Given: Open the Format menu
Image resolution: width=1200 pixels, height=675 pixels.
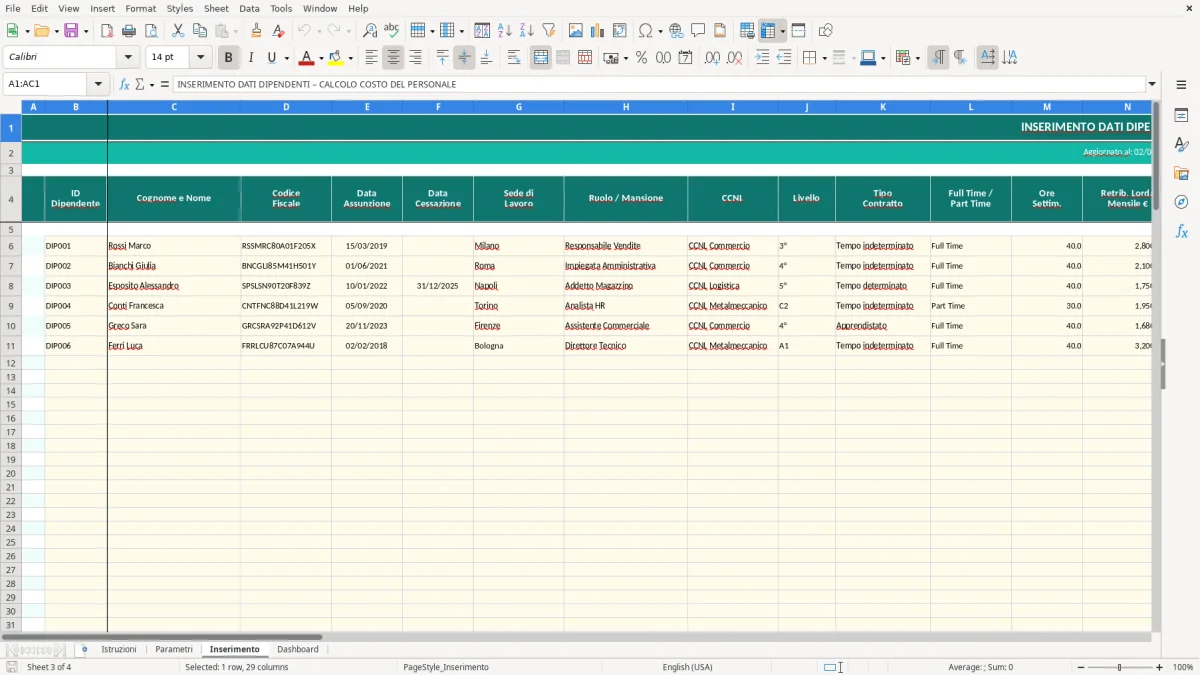Looking at the screenshot, I should [141, 8].
